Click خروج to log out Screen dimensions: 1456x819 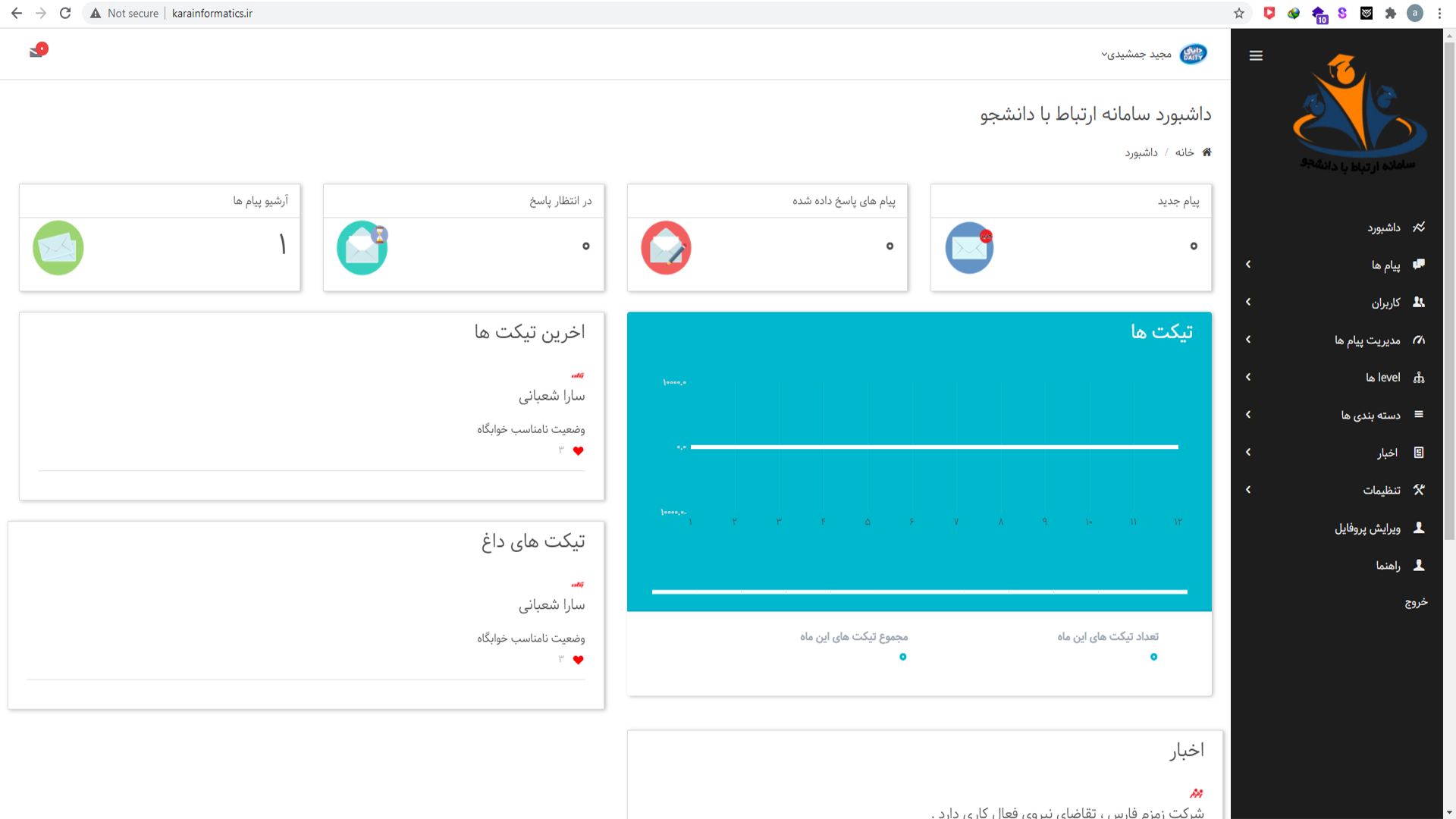coord(1417,602)
